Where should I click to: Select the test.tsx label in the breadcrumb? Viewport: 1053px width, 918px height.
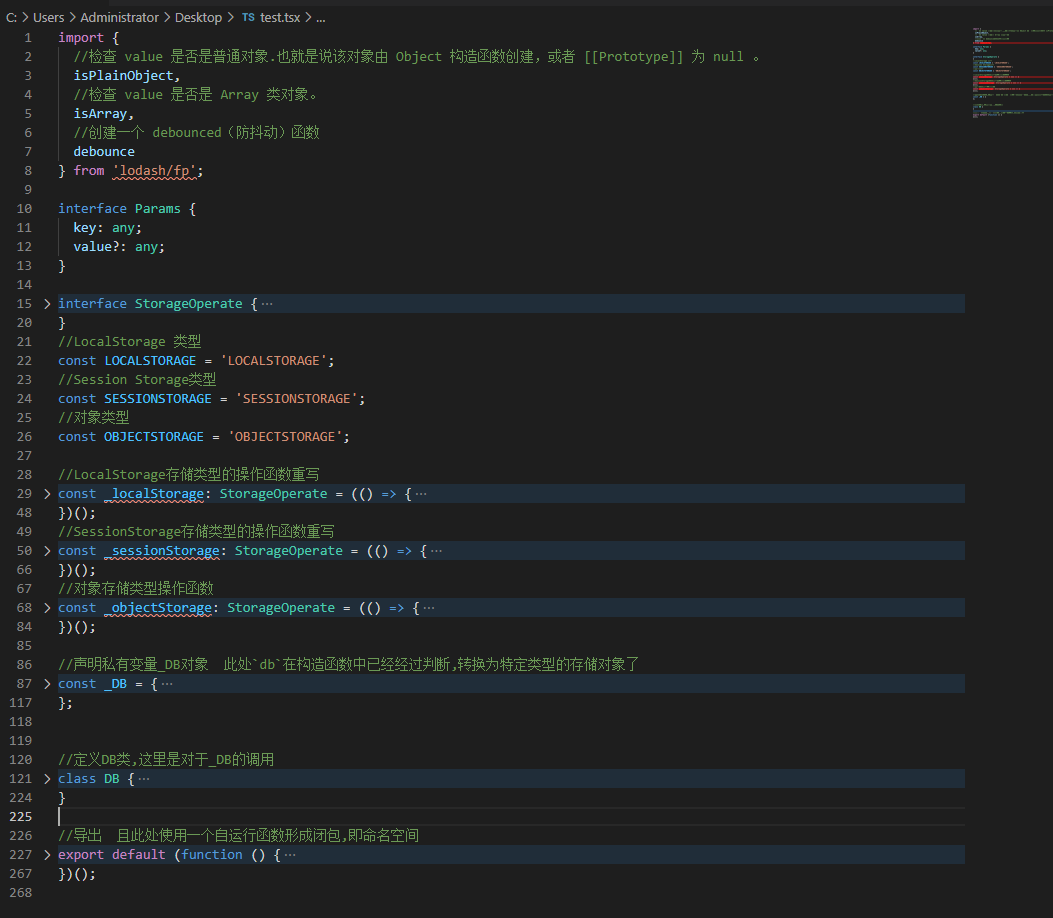(x=282, y=17)
